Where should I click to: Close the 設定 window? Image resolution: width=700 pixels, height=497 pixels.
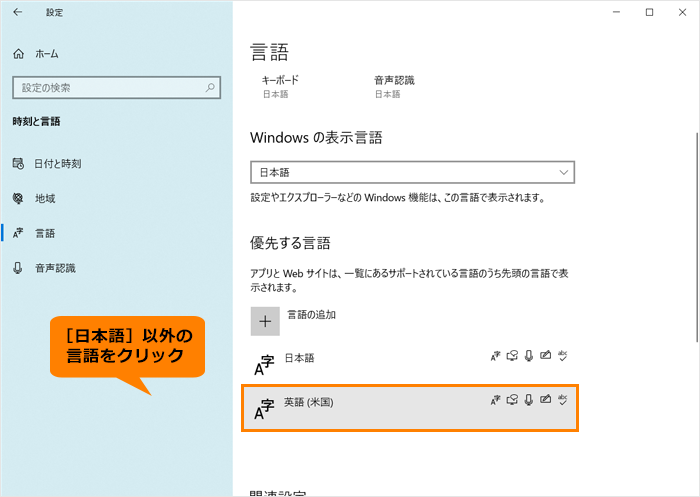coord(682,13)
